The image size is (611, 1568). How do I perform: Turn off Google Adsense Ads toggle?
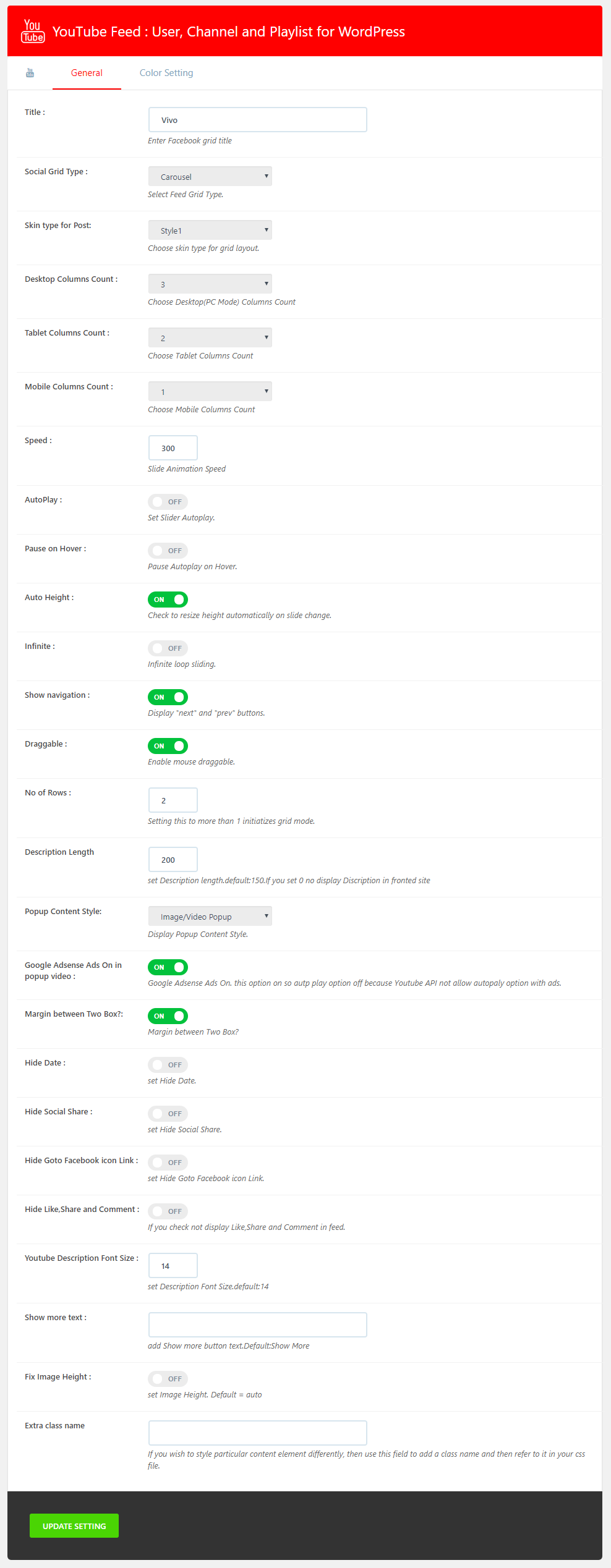(168, 967)
